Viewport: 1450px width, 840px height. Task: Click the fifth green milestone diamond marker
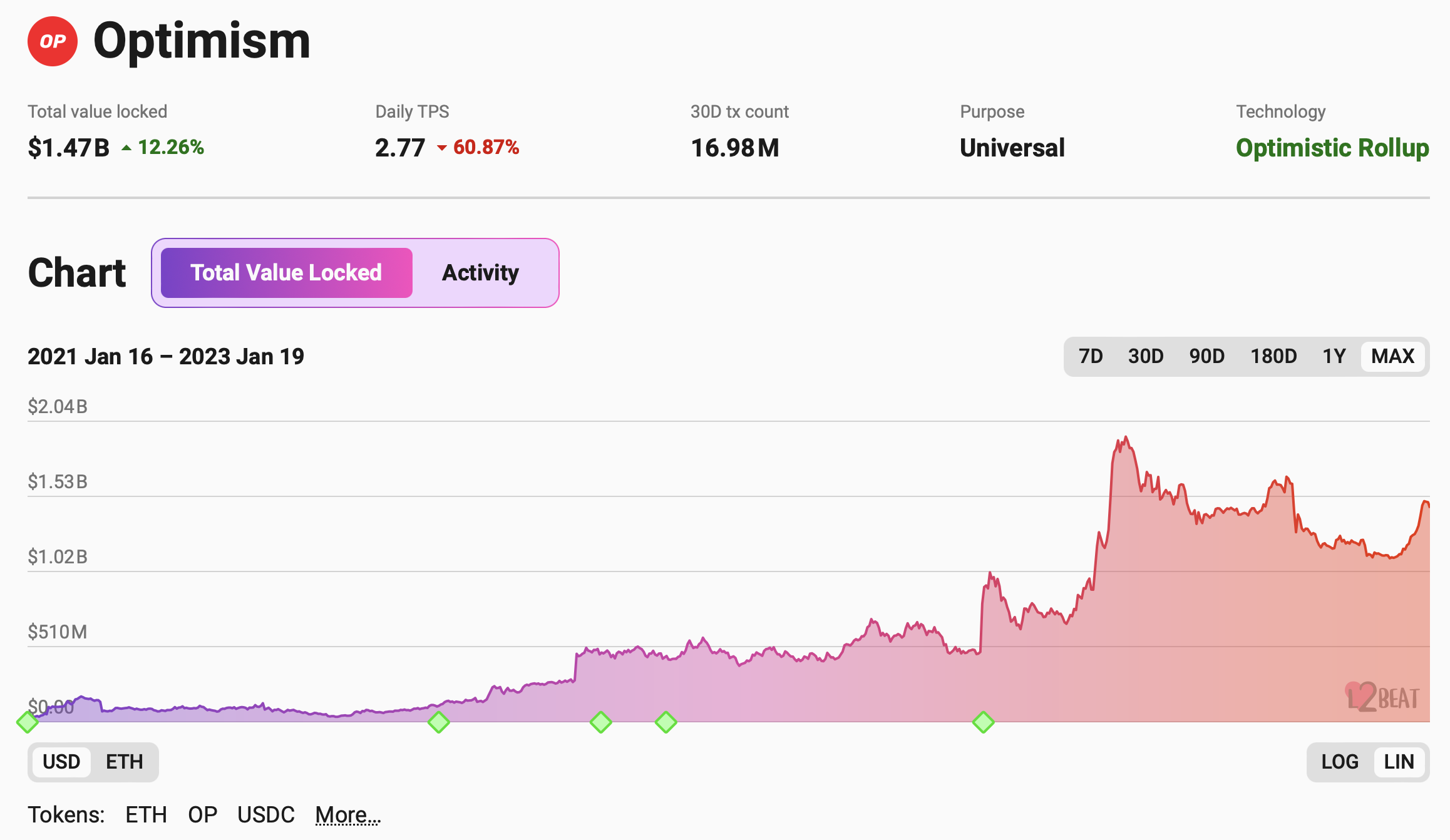tap(983, 722)
